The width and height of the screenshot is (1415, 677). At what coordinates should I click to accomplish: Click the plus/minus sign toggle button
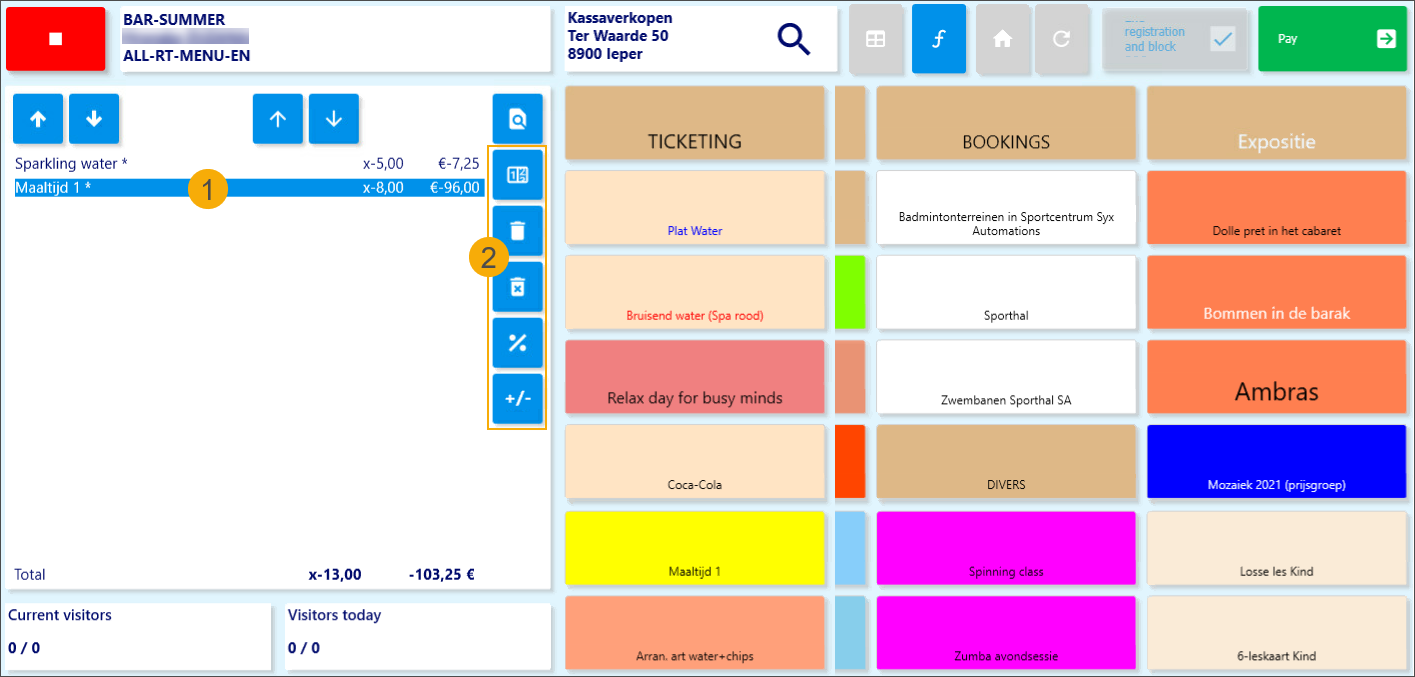tap(517, 399)
